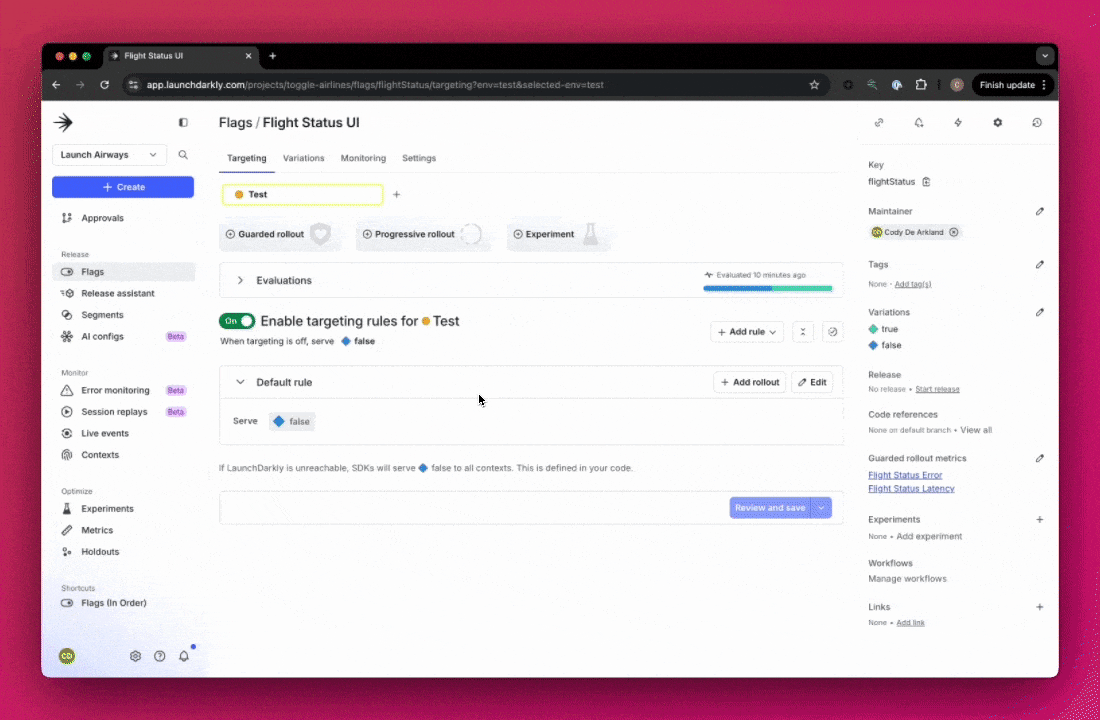Open the lightning bolt triggers icon

click(958, 122)
